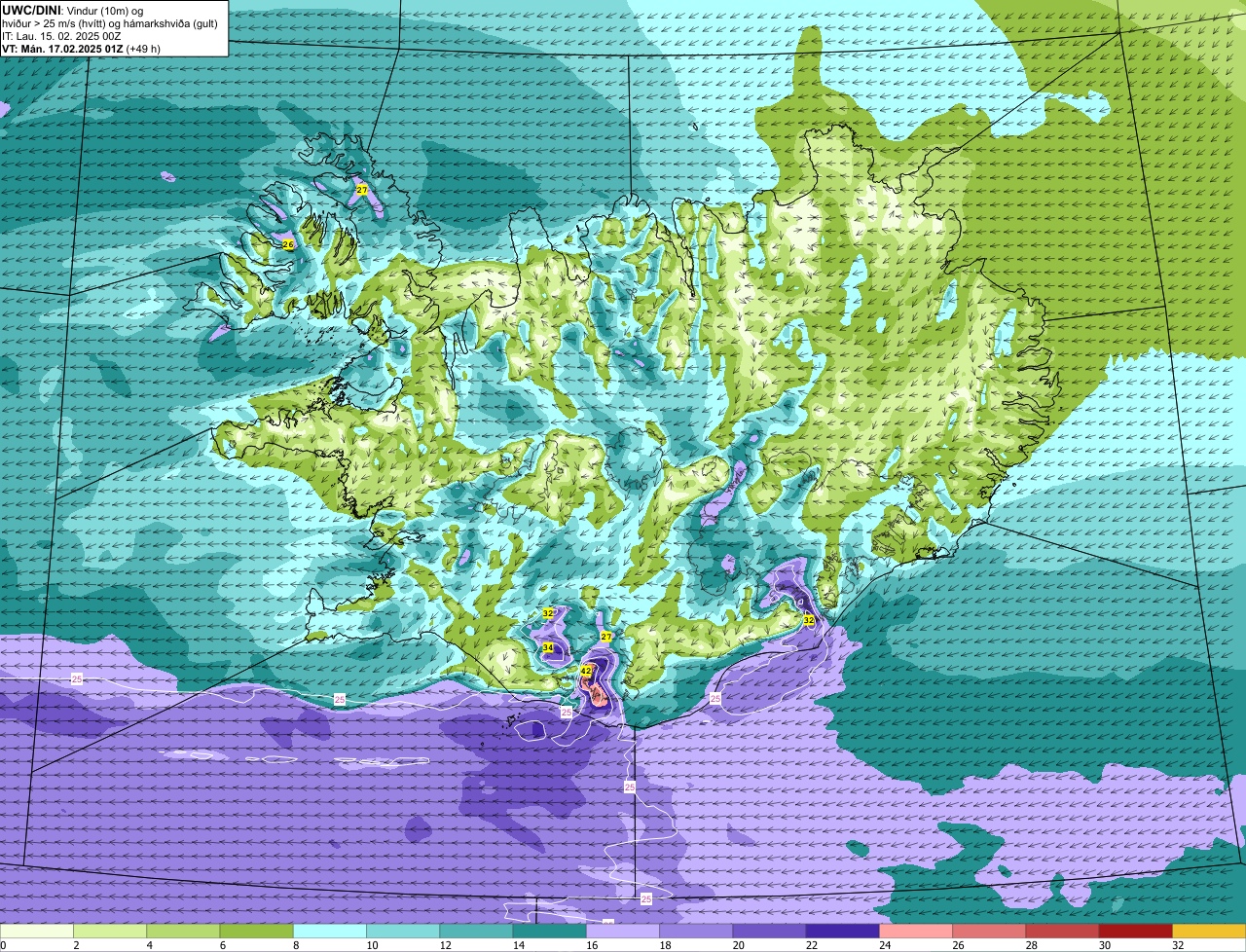Click the legend tick label '8'
The image size is (1246, 952).
[294, 944]
